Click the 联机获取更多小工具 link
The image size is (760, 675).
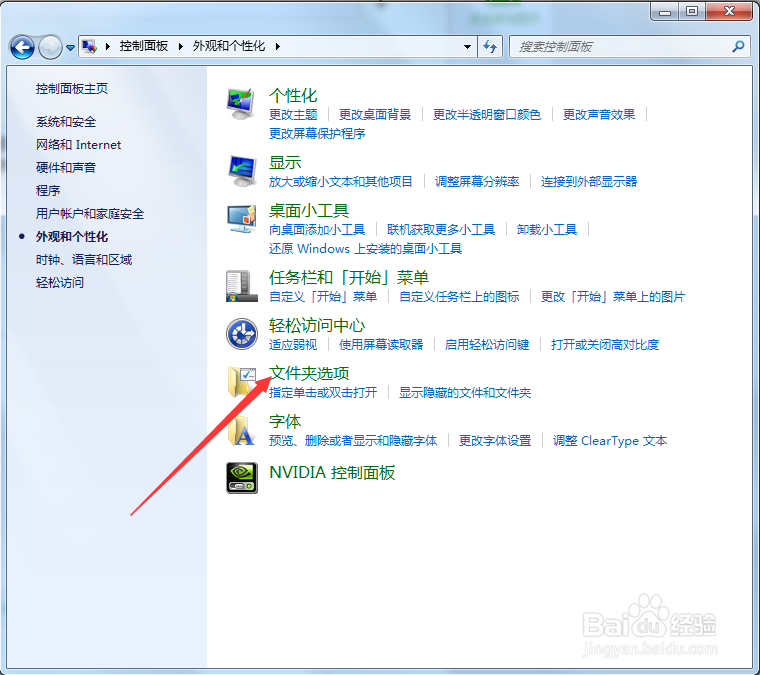pyautogui.click(x=441, y=229)
